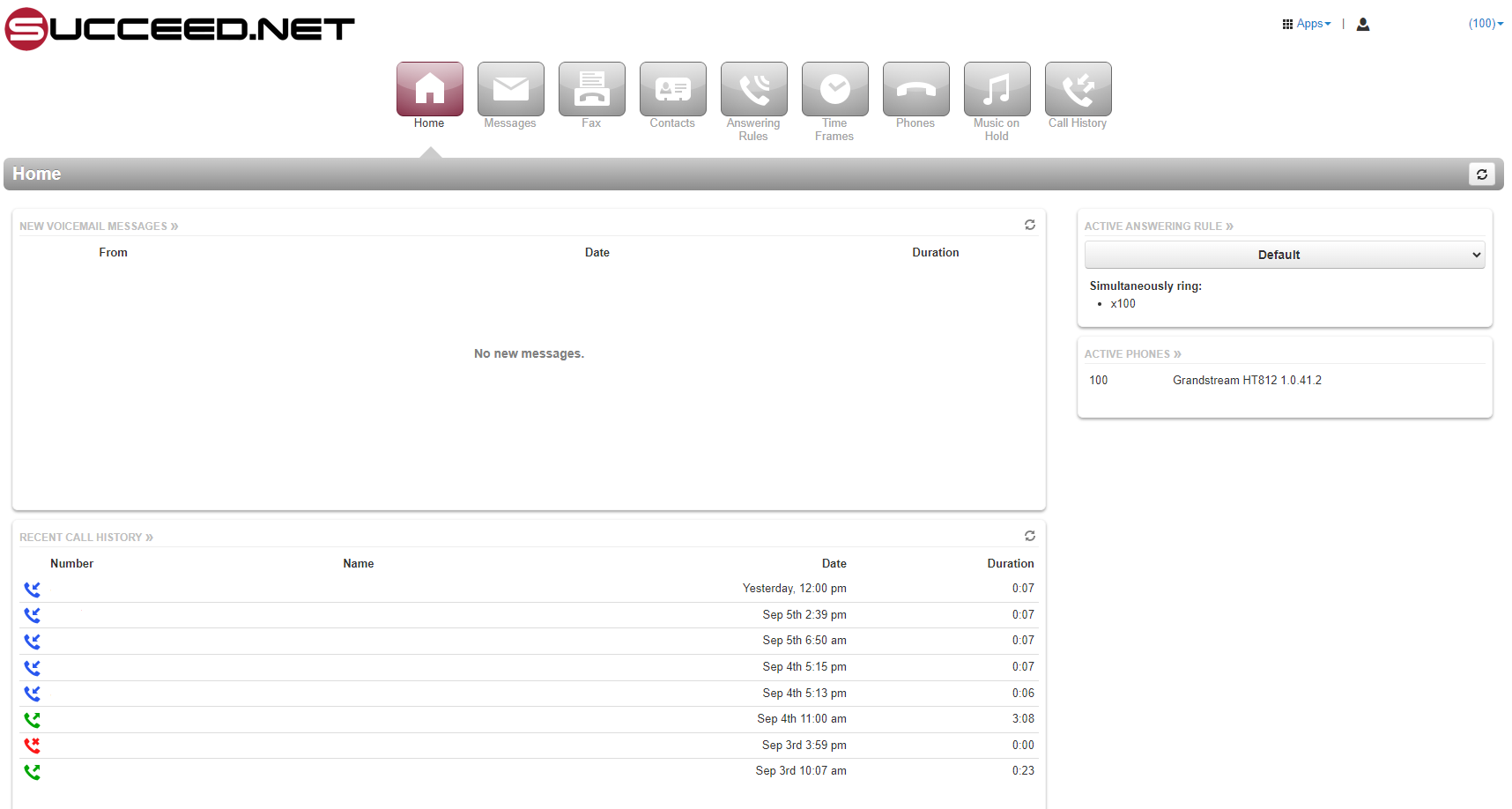Click the extension 100 link under Active Phones
The image size is (1512, 809).
coord(1098,380)
